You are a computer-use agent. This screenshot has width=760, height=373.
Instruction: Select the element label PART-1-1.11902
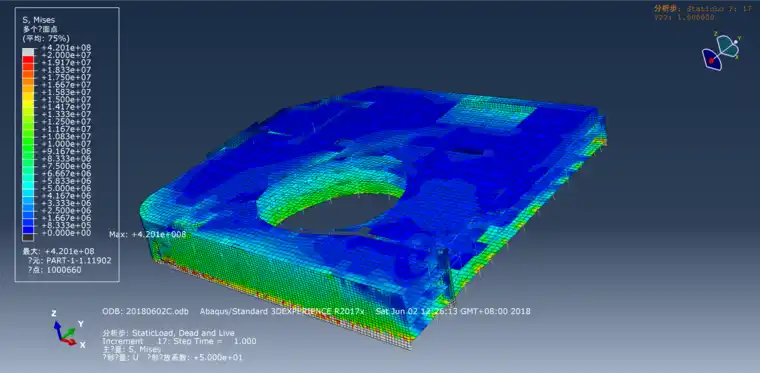point(79,261)
